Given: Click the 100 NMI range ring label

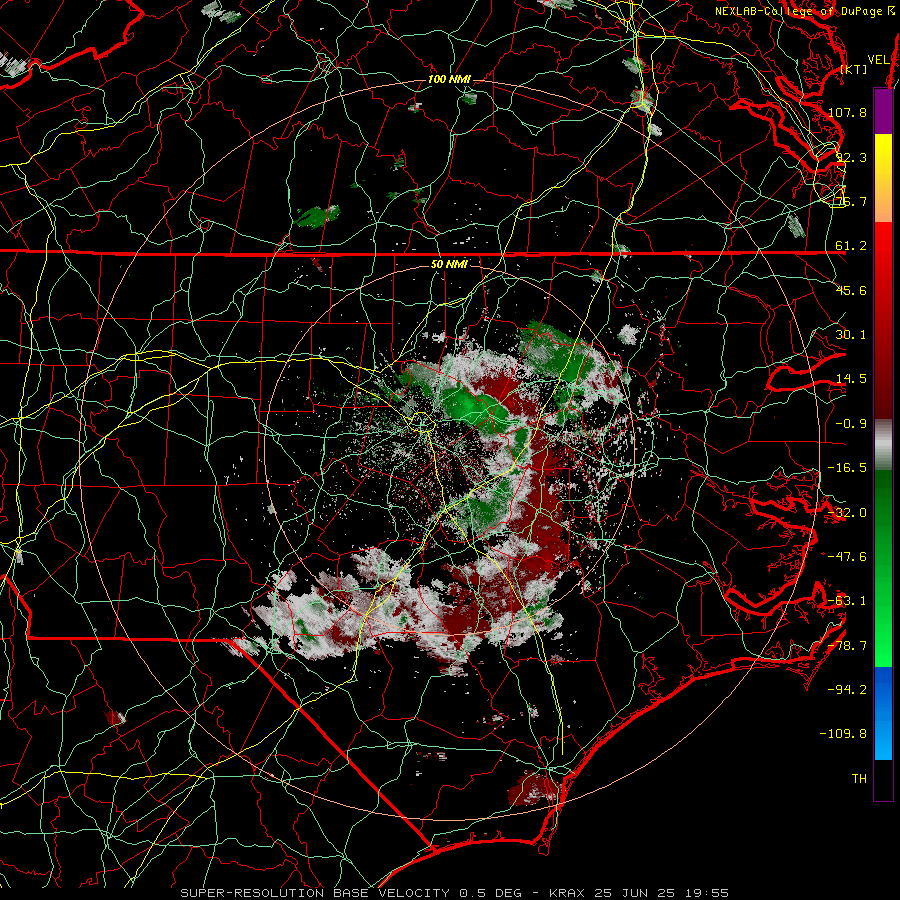Looking at the screenshot, I should (x=449, y=79).
